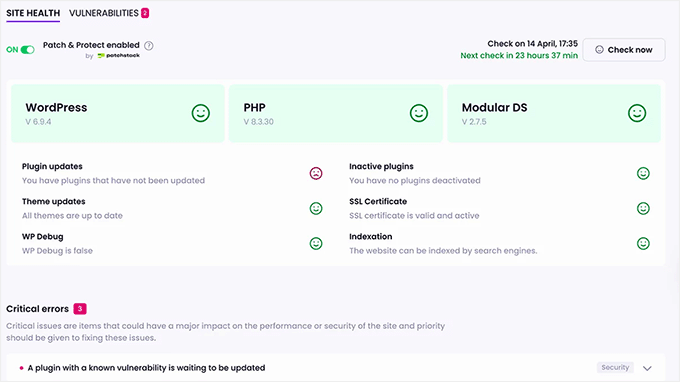
Task: Click the smiley beside Theme updates
Action: point(316,209)
